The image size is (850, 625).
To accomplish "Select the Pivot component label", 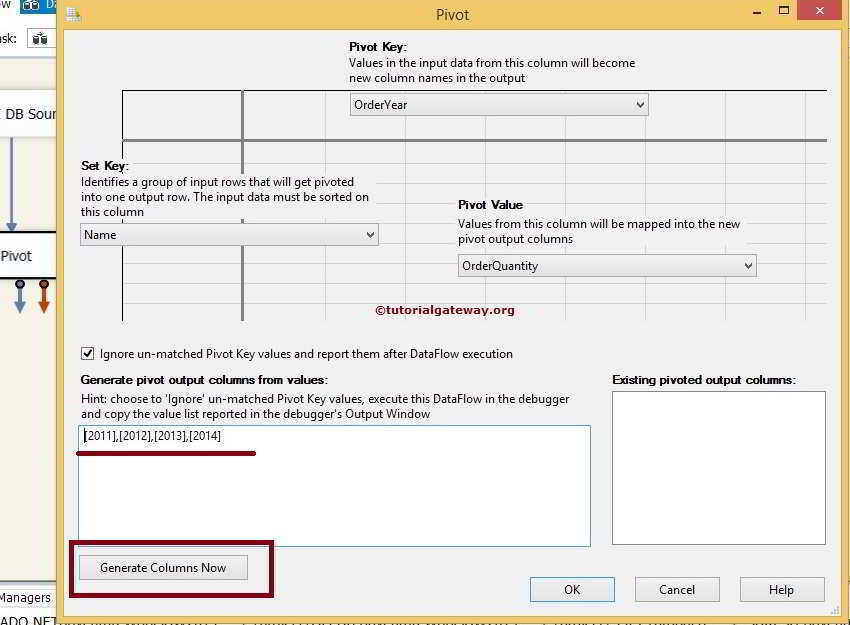I will click(15, 255).
